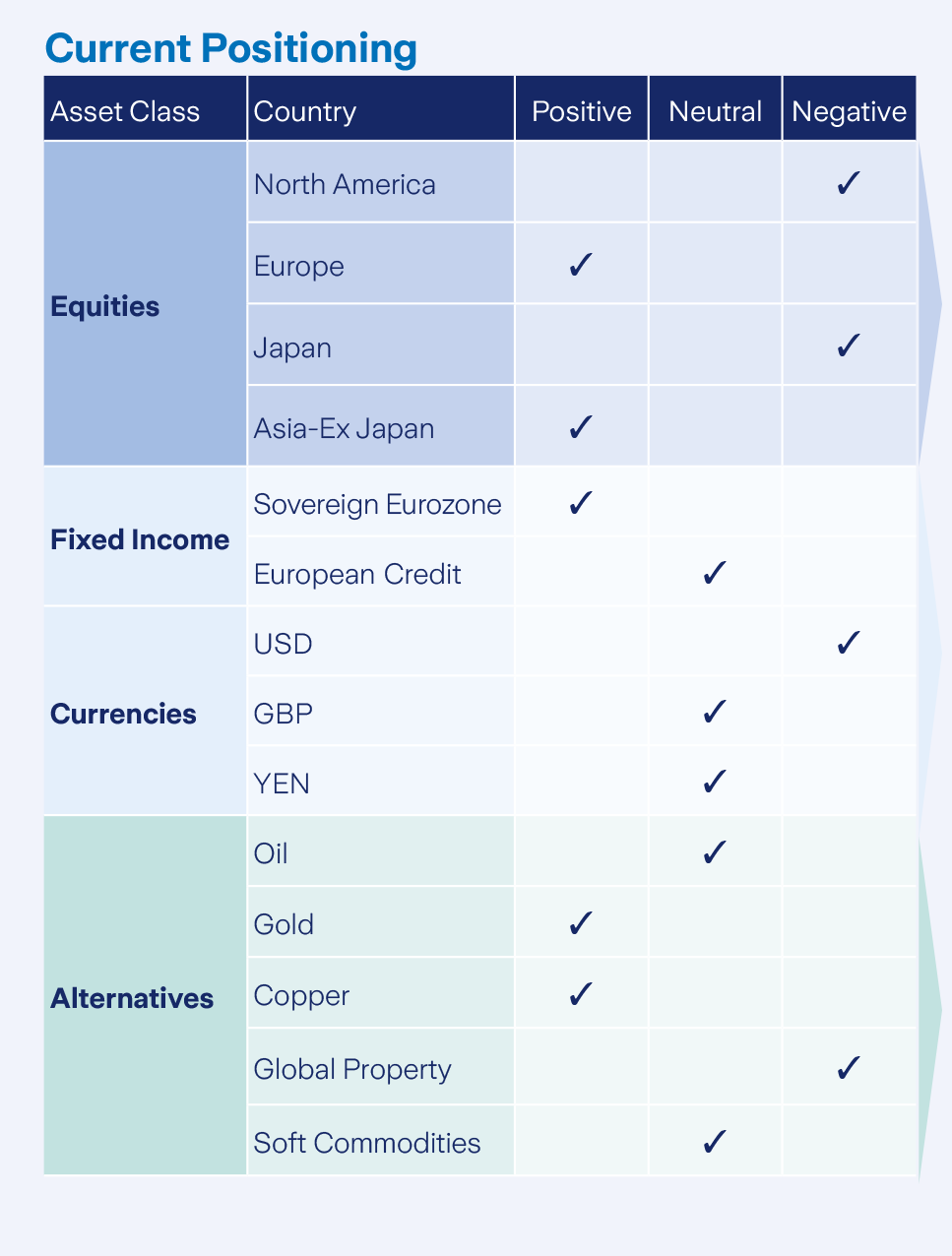Click the Sovereign Eurozone Positive checkmark
Screen dimensions: 952x1256
[x=581, y=502]
